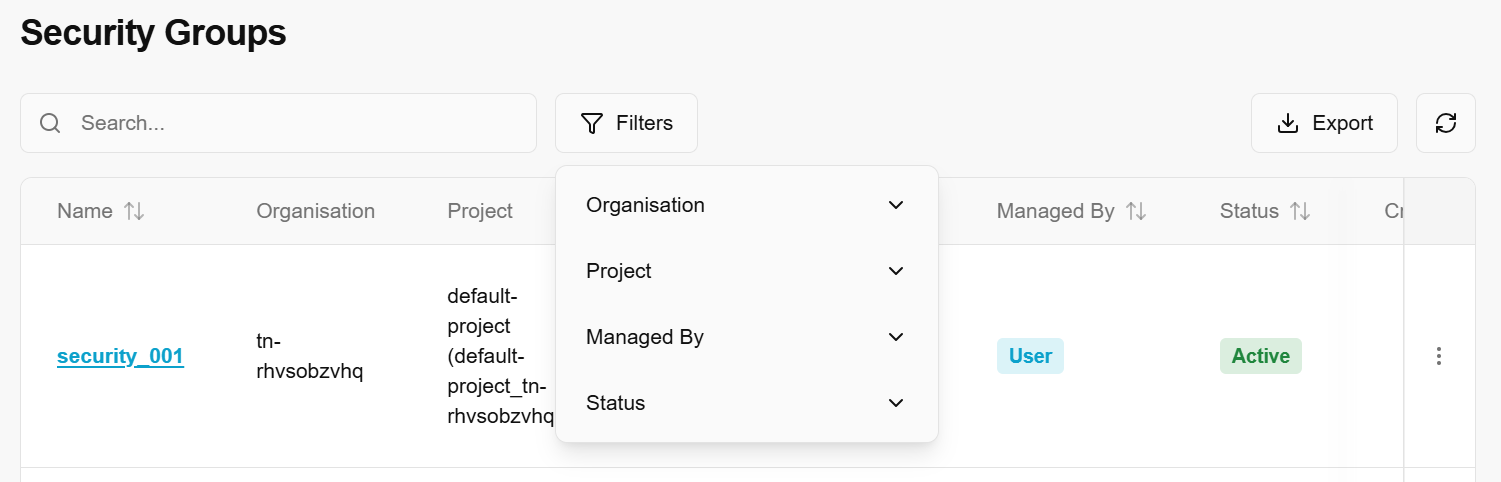
Task: Expand the Organisation filter chevron
Action: point(896,205)
